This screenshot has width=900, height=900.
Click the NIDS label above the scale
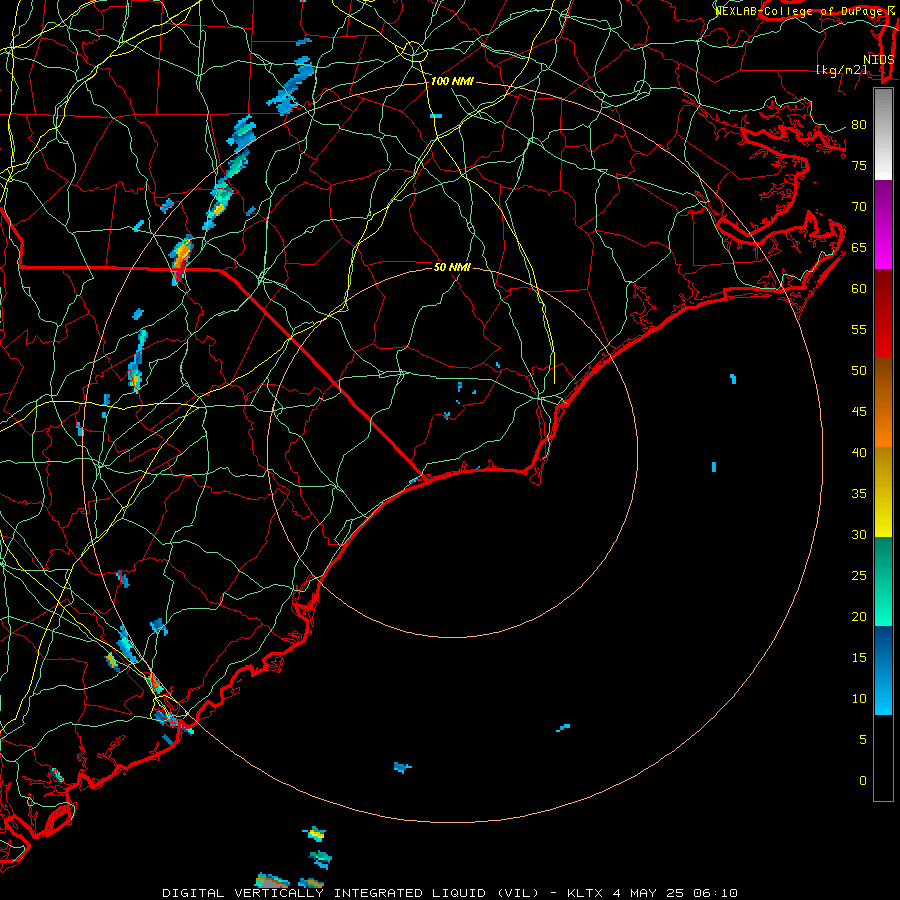[x=878, y=59]
